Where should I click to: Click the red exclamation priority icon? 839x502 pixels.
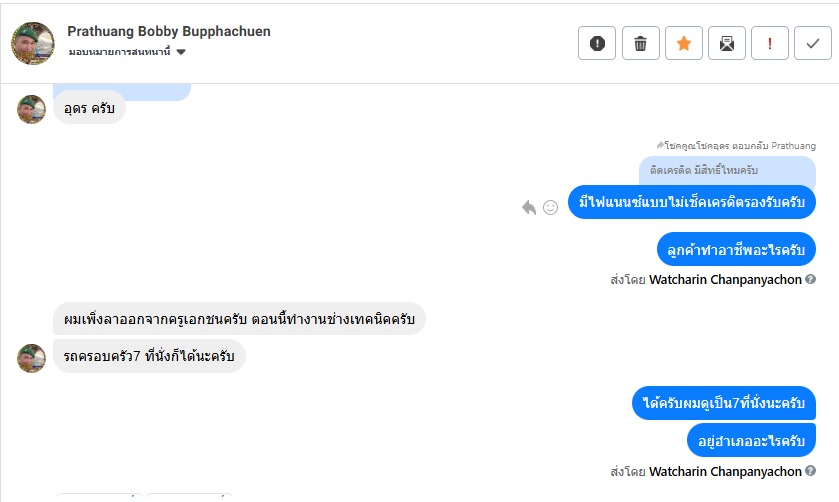click(770, 43)
